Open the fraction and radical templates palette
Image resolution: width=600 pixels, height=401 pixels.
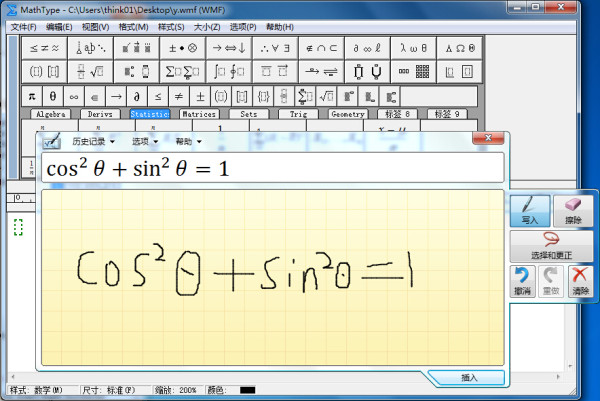pyautogui.click(x=90, y=72)
